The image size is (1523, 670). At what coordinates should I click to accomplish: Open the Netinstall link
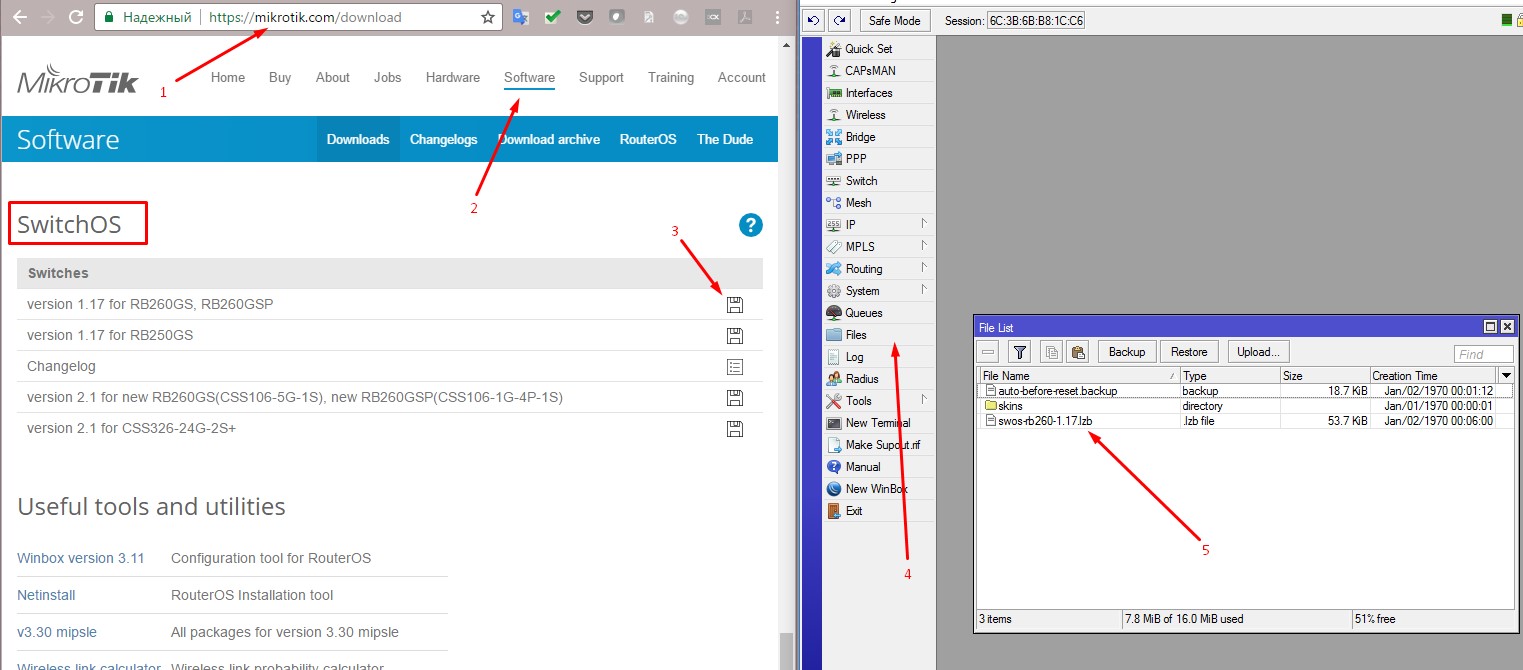[46, 595]
